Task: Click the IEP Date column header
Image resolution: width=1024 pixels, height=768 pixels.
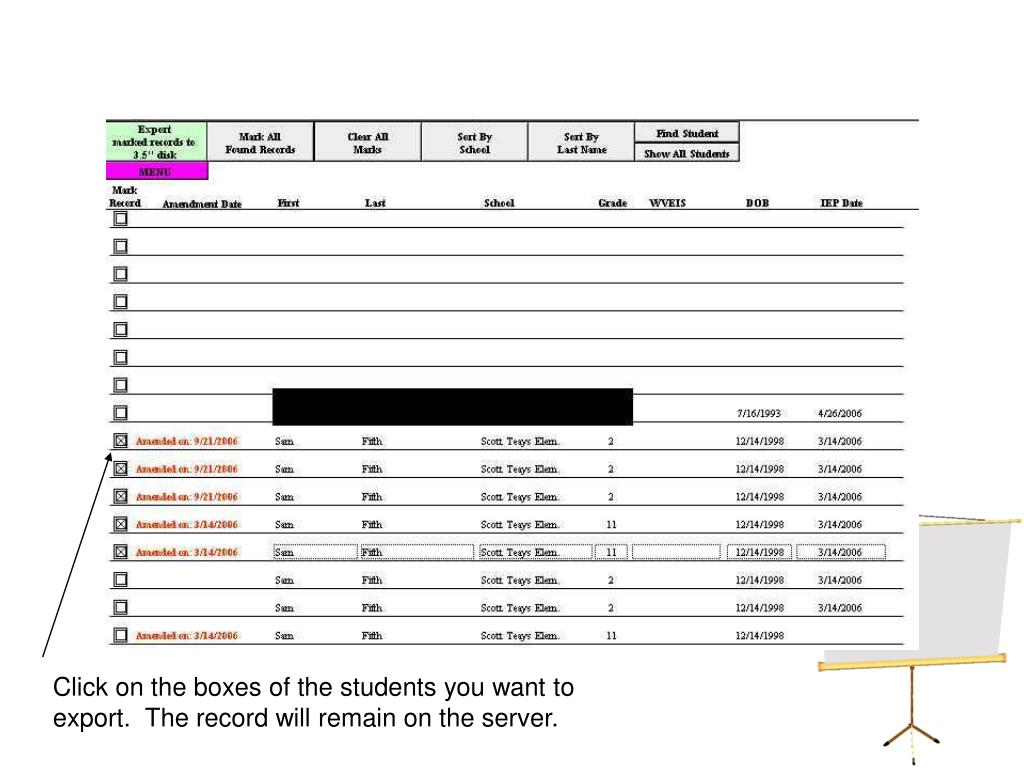Action: [841, 203]
